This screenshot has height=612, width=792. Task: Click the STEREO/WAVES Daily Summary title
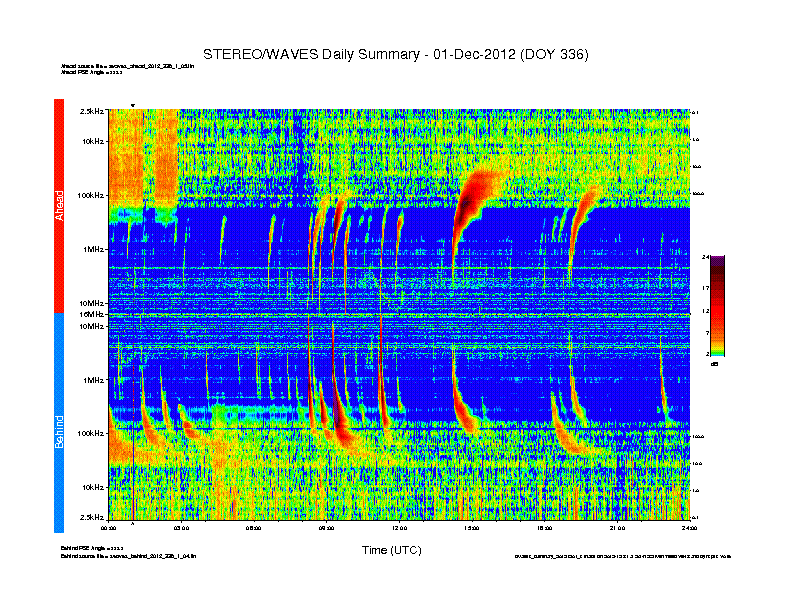[x=395, y=53]
